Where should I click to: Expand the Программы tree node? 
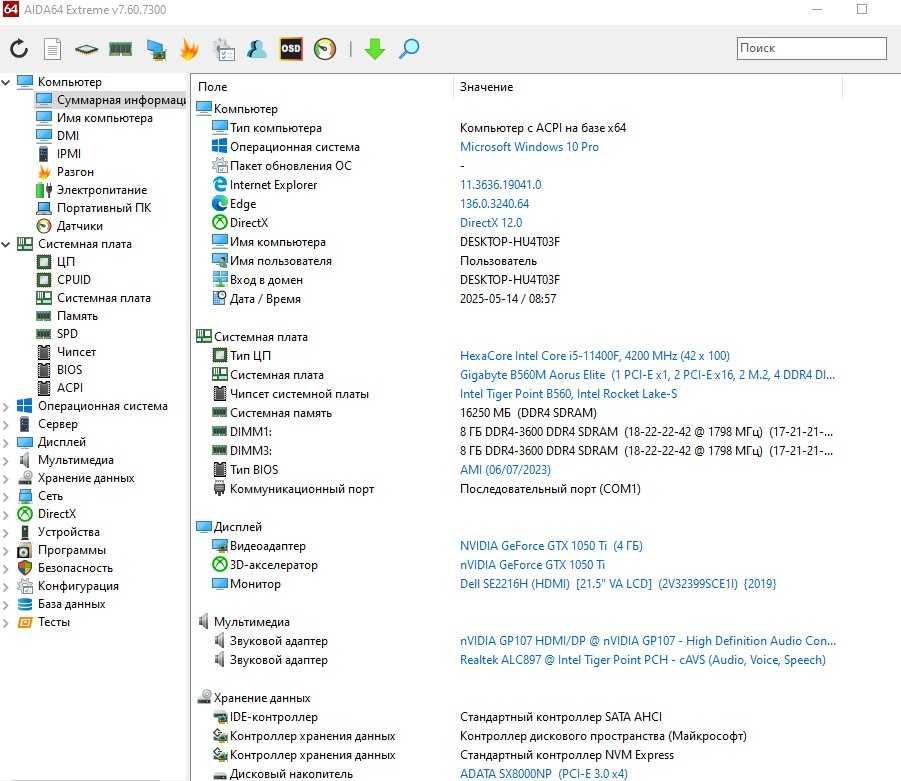point(6,551)
